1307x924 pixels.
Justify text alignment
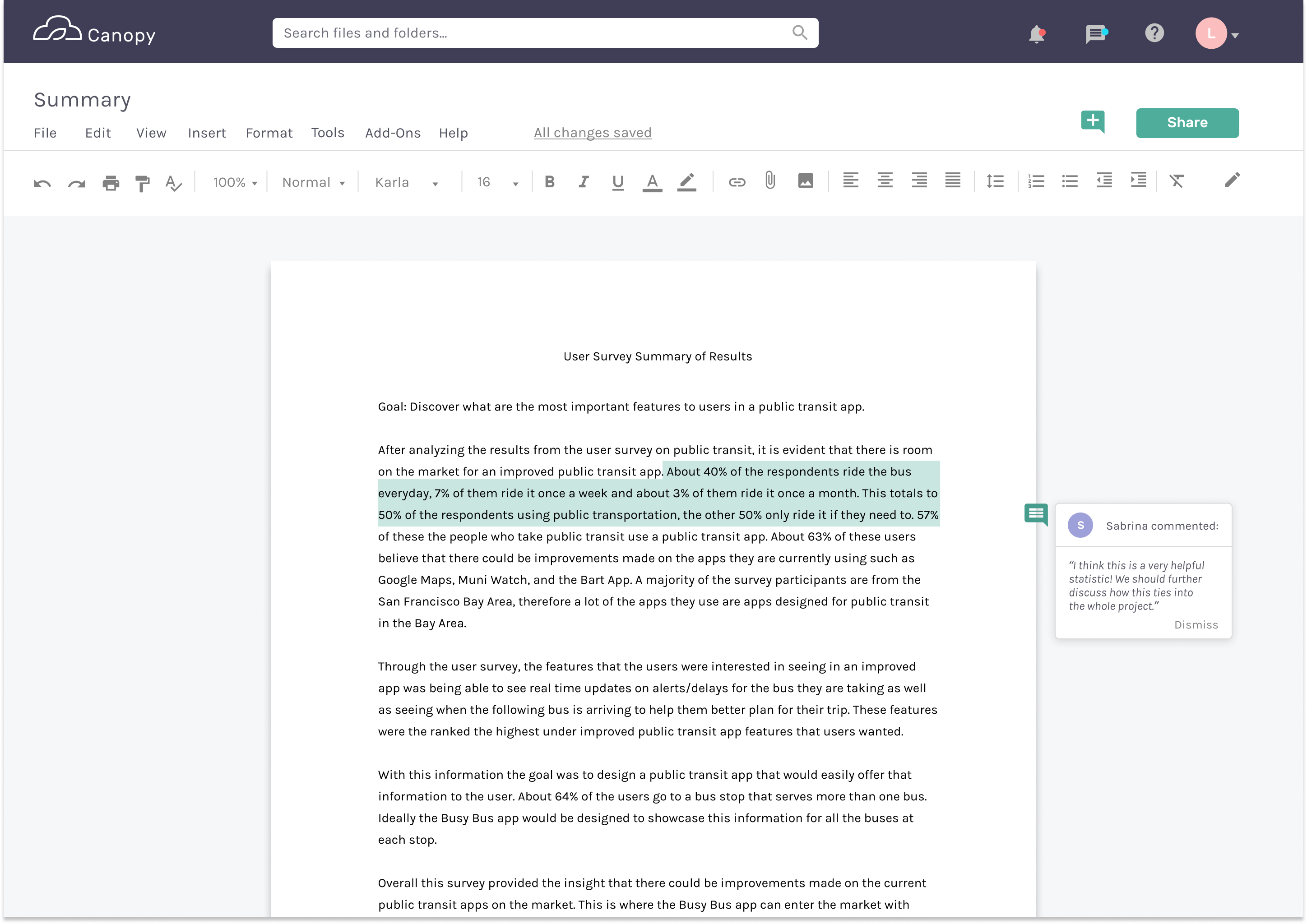coord(952,180)
